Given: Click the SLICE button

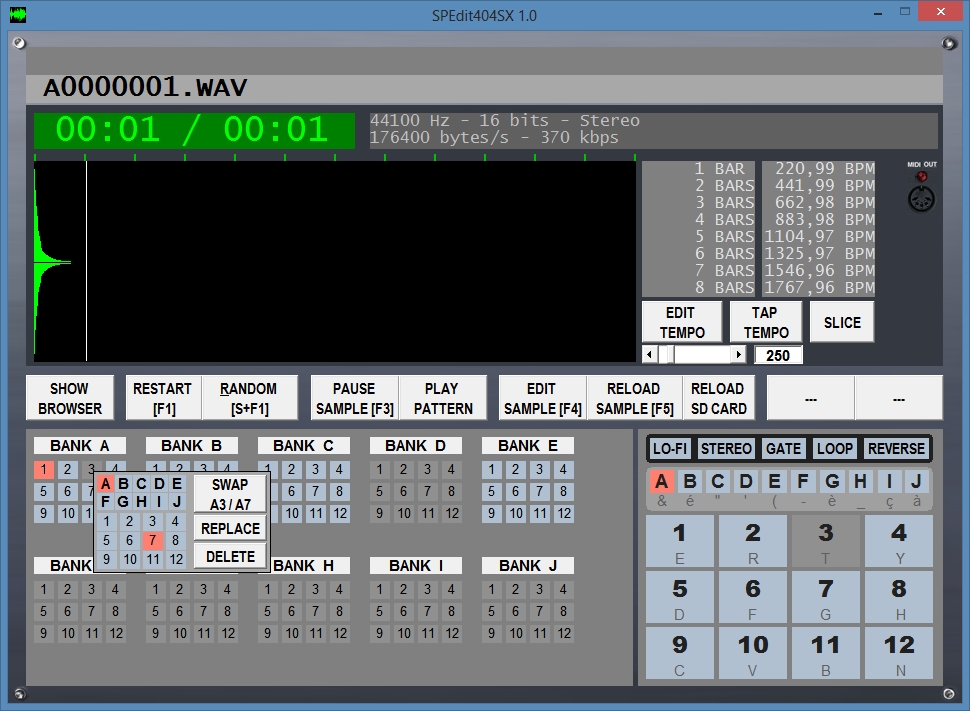Looking at the screenshot, I should [842, 322].
